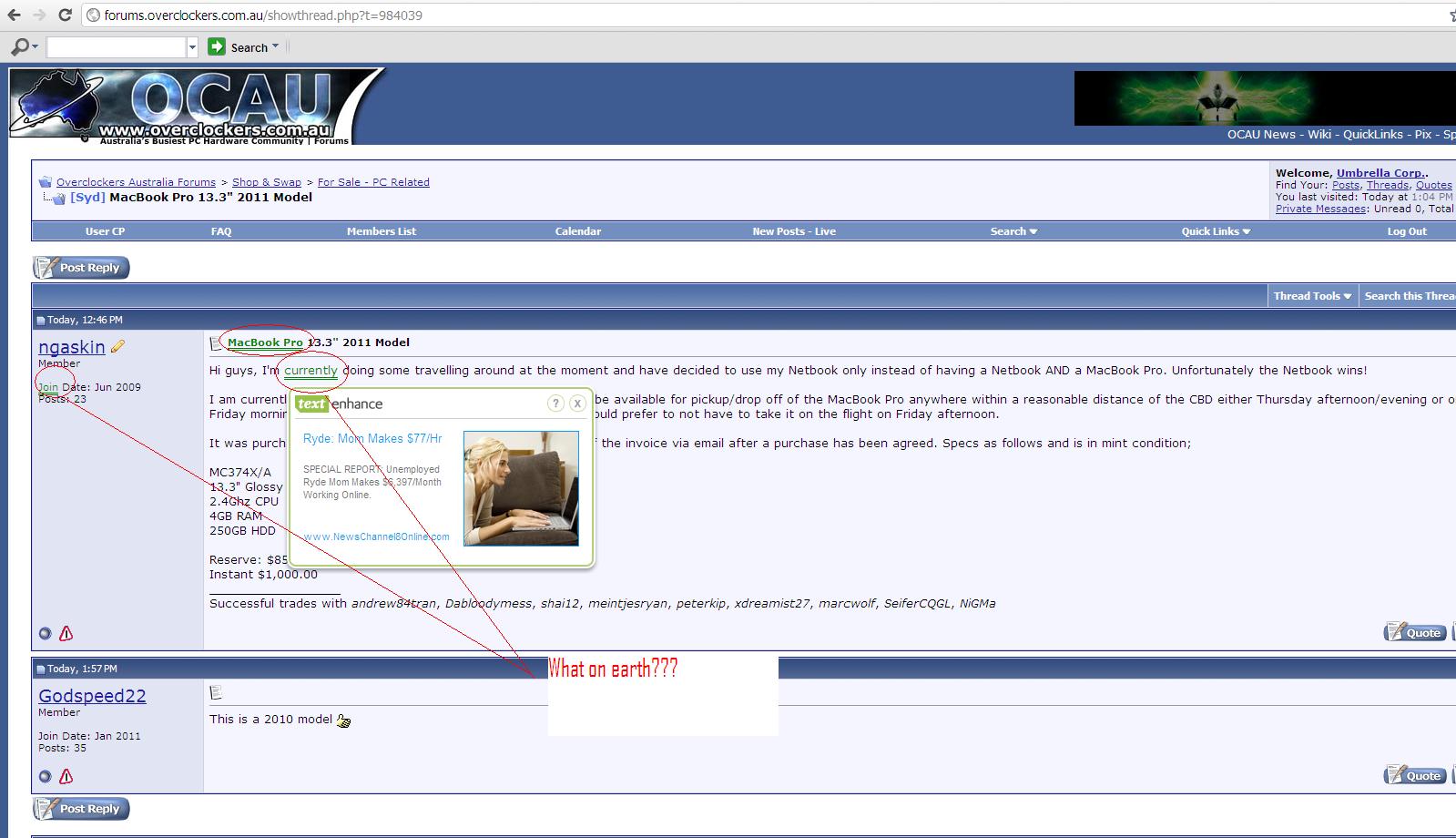
Task: Open 'Ryde: Mom Makes $77/Hr' ad link
Action: point(372,439)
